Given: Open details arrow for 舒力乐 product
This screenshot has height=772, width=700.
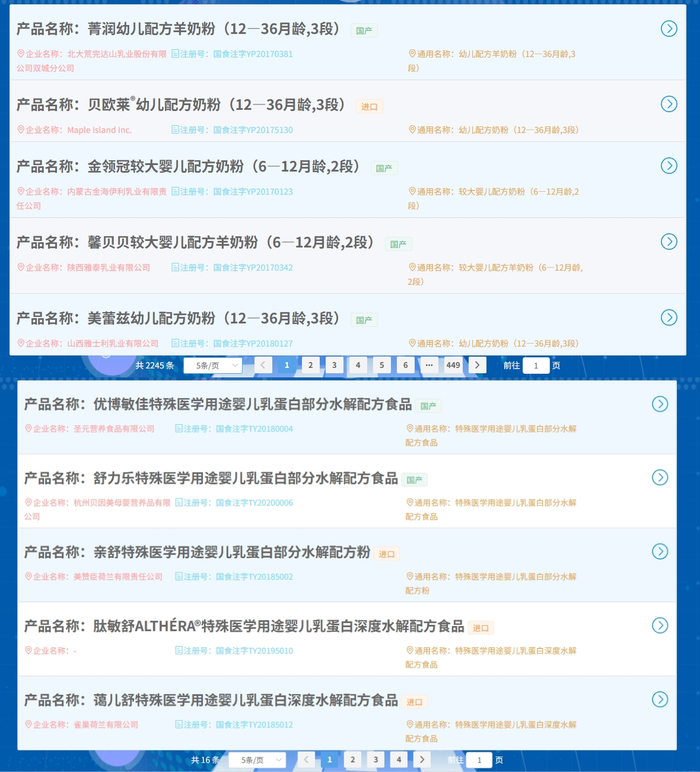Looking at the screenshot, I should coord(660,477).
